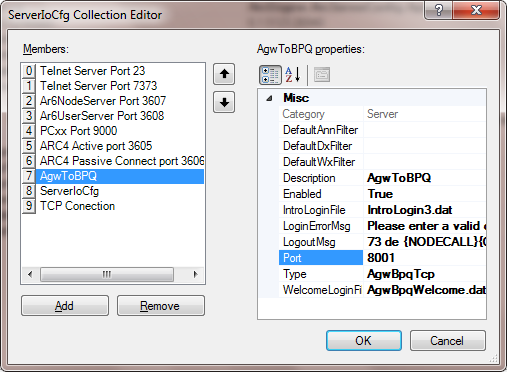Image resolution: width=520 pixels, height=386 pixels.
Task: Click the members list right scroll arrow
Action: pos(196,274)
